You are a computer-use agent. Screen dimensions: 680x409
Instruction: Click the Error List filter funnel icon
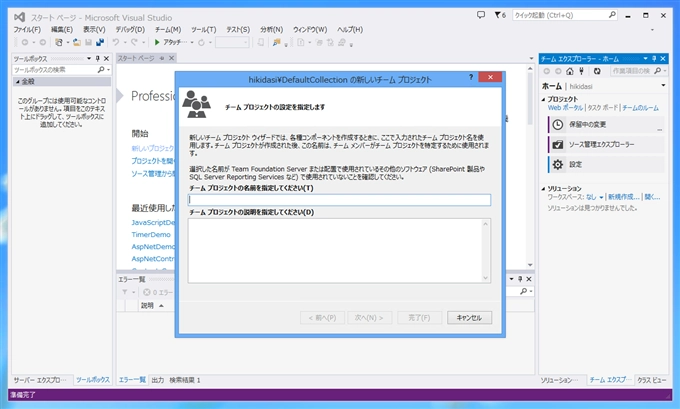point(125,292)
